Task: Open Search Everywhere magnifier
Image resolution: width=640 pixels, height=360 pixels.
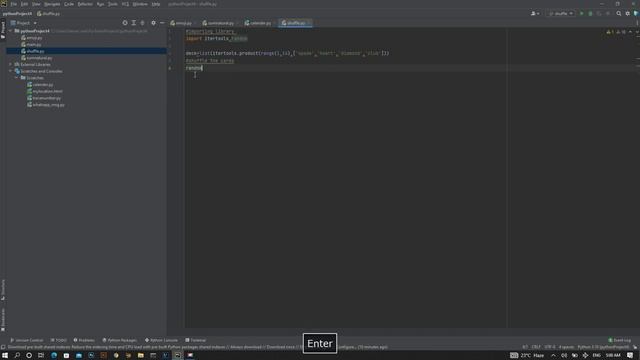Action: (619, 13)
